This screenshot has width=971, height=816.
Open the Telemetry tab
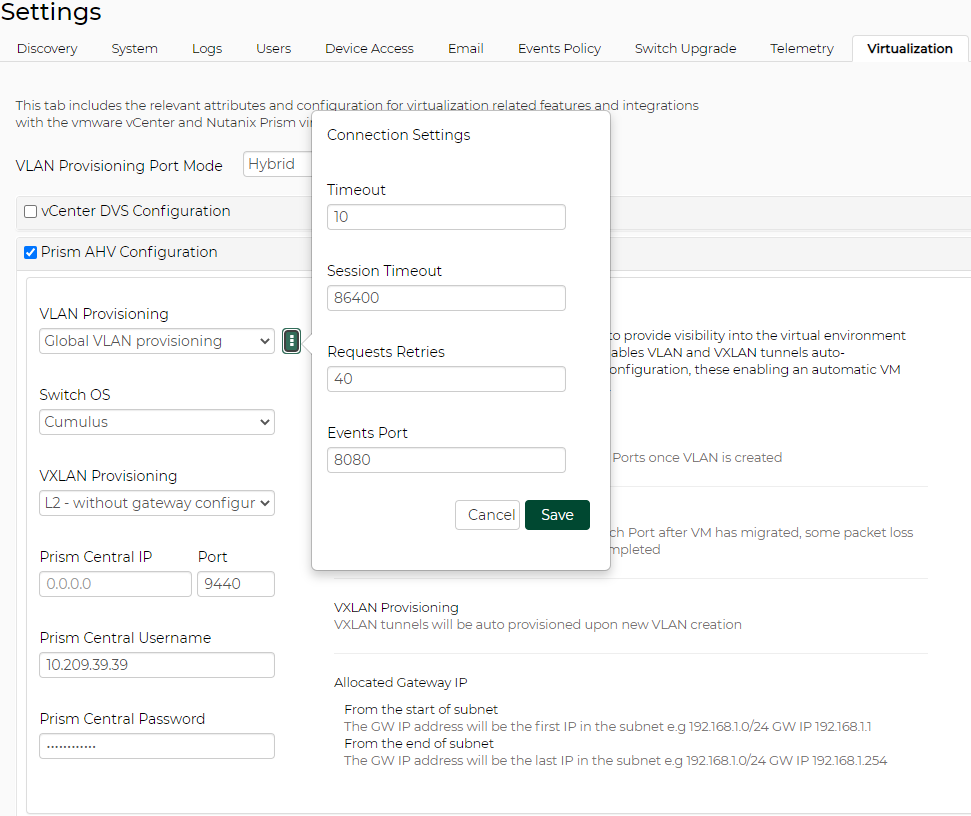(x=801, y=48)
